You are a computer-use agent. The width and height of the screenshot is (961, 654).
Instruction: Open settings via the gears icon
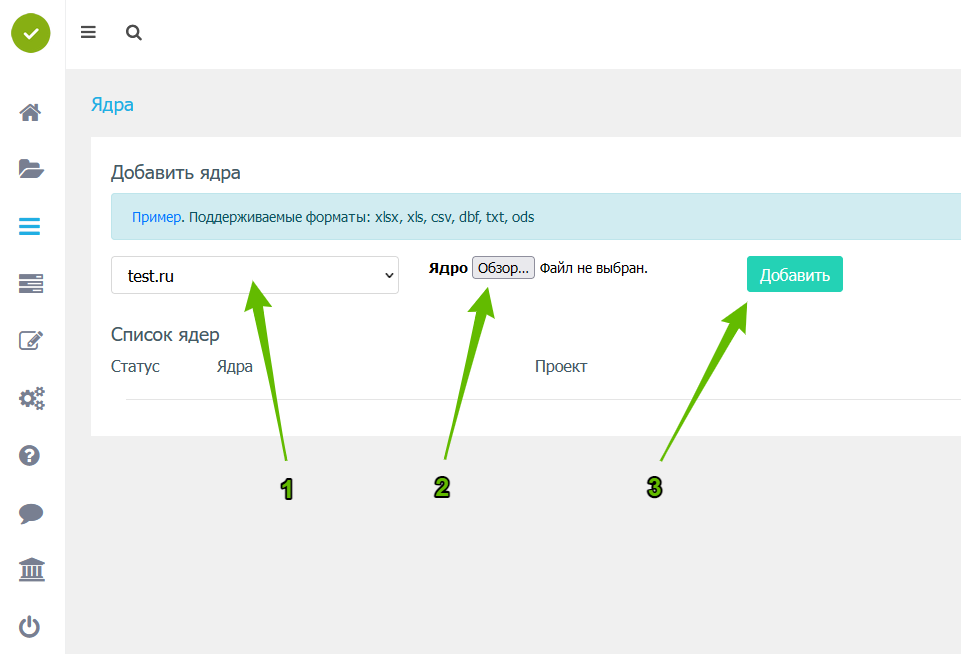pyautogui.click(x=31, y=399)
